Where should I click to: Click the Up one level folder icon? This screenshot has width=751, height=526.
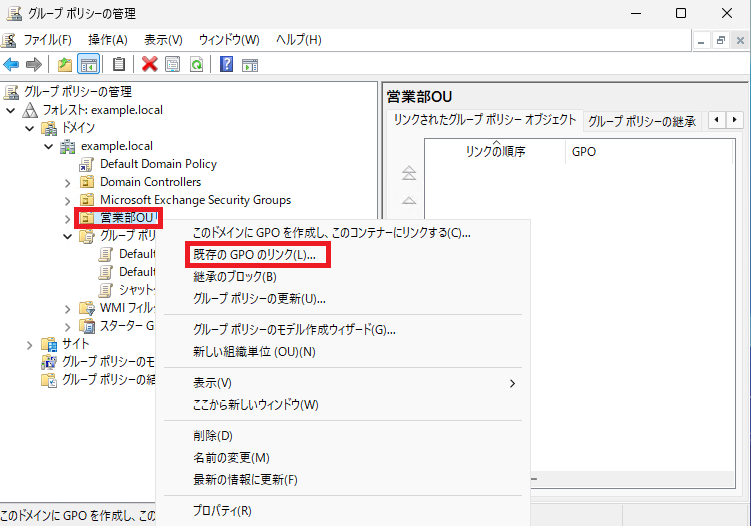65,64
